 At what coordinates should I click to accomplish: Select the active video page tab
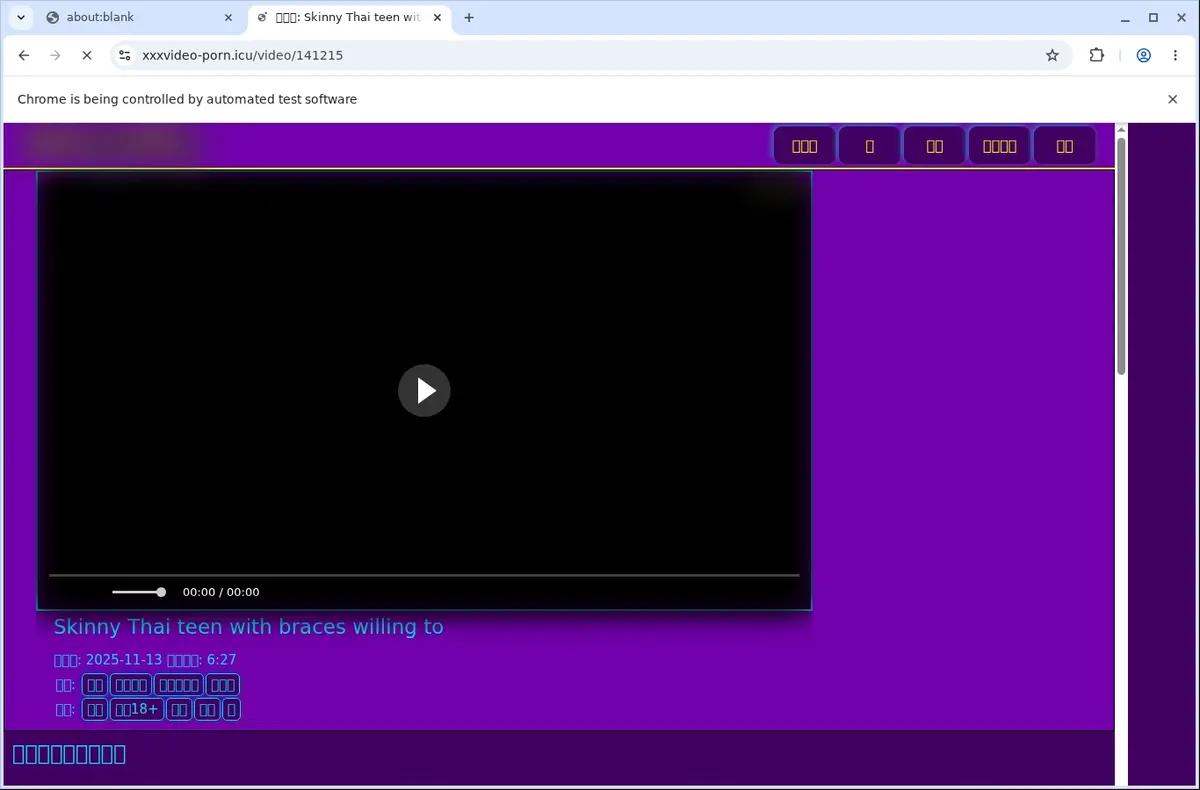pyautogui.click(x=350, y=17)
